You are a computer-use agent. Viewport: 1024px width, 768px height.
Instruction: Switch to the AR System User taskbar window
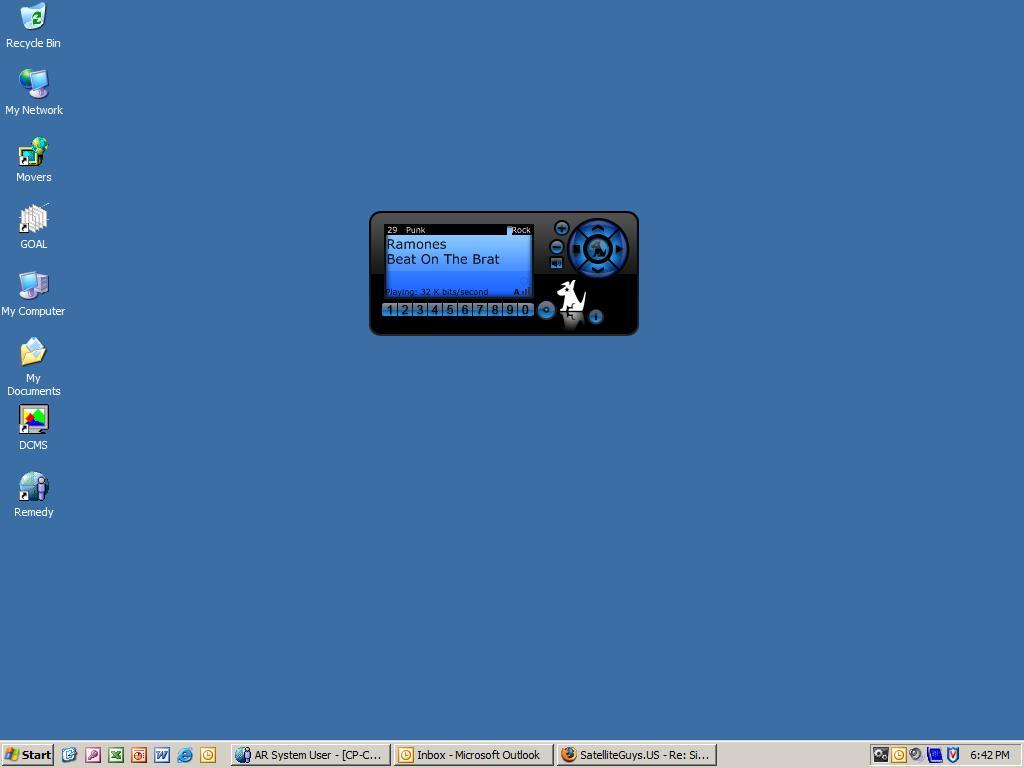point(311,755)
